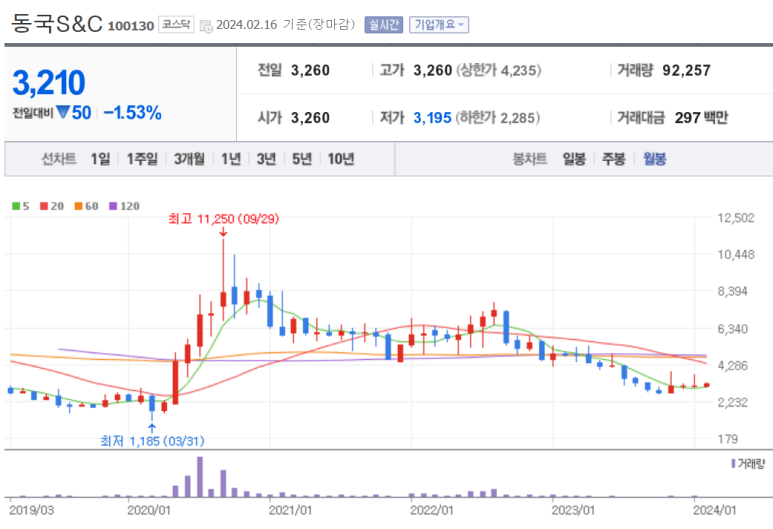This screenshot has height=529, width=773.
Task: Show the 10년 line chart
Action: [340, 158]
